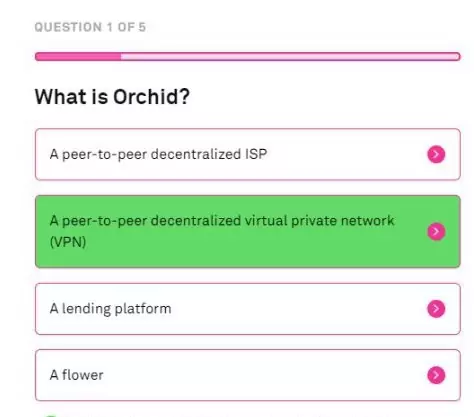The image size is (474, 417).
Task: Click the unfilled light part of the progress bar
Action: [291, 56]
